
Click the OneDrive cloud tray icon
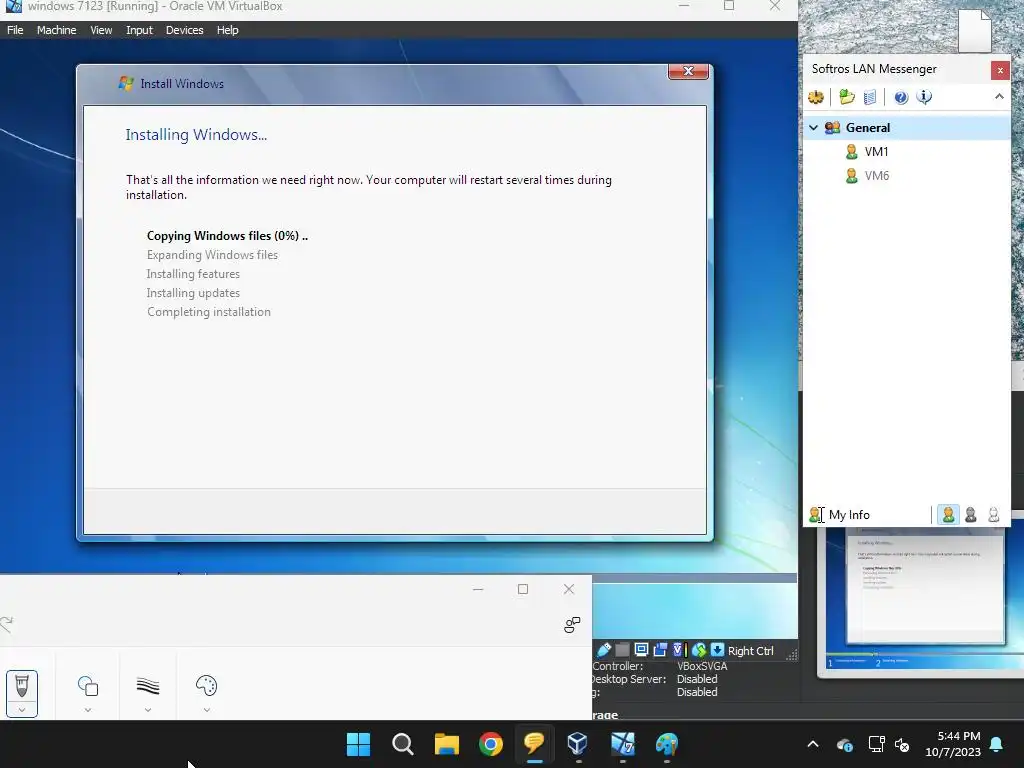click(x=844, y=744)
